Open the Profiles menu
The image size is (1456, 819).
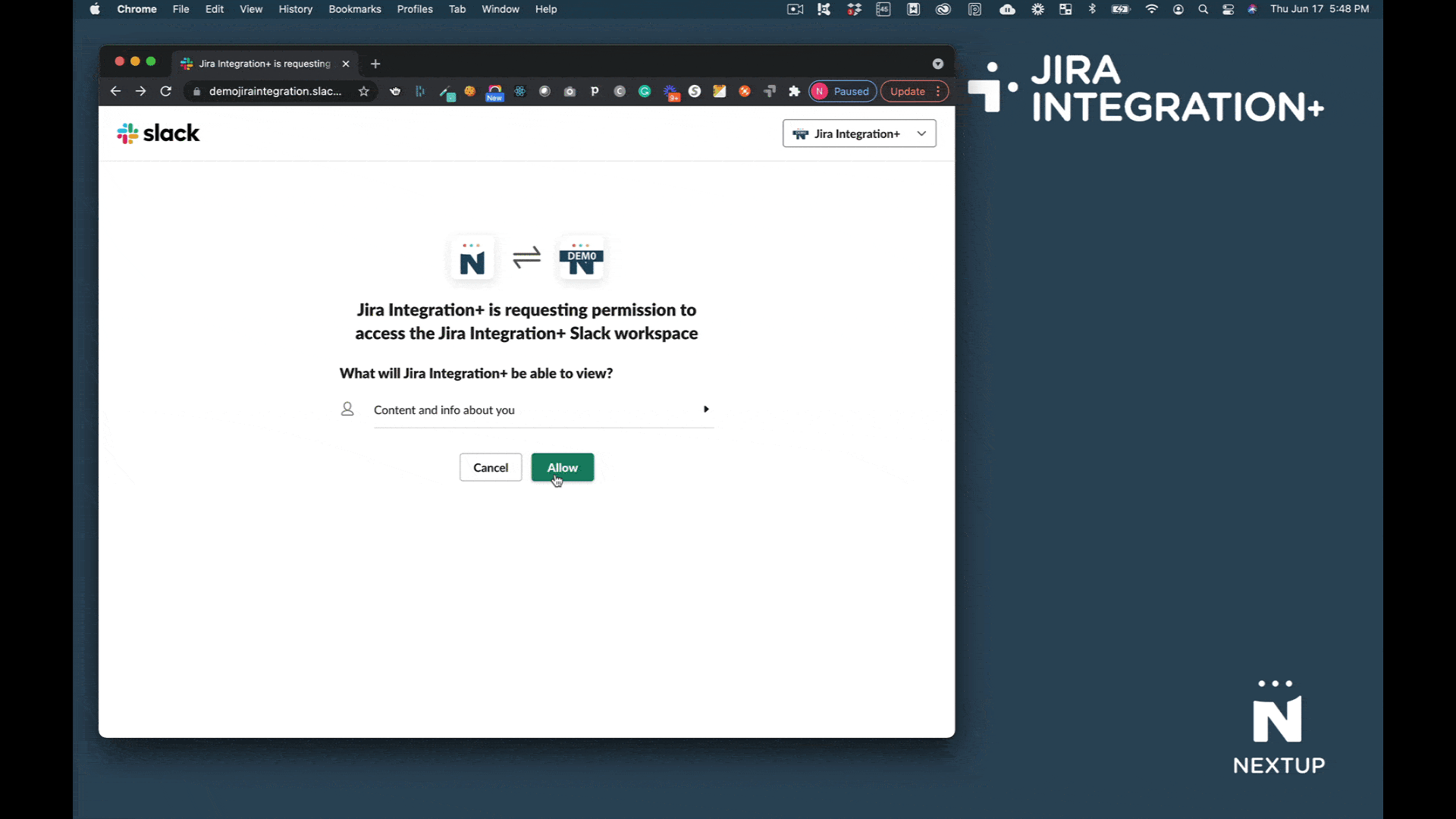(415, 9)
